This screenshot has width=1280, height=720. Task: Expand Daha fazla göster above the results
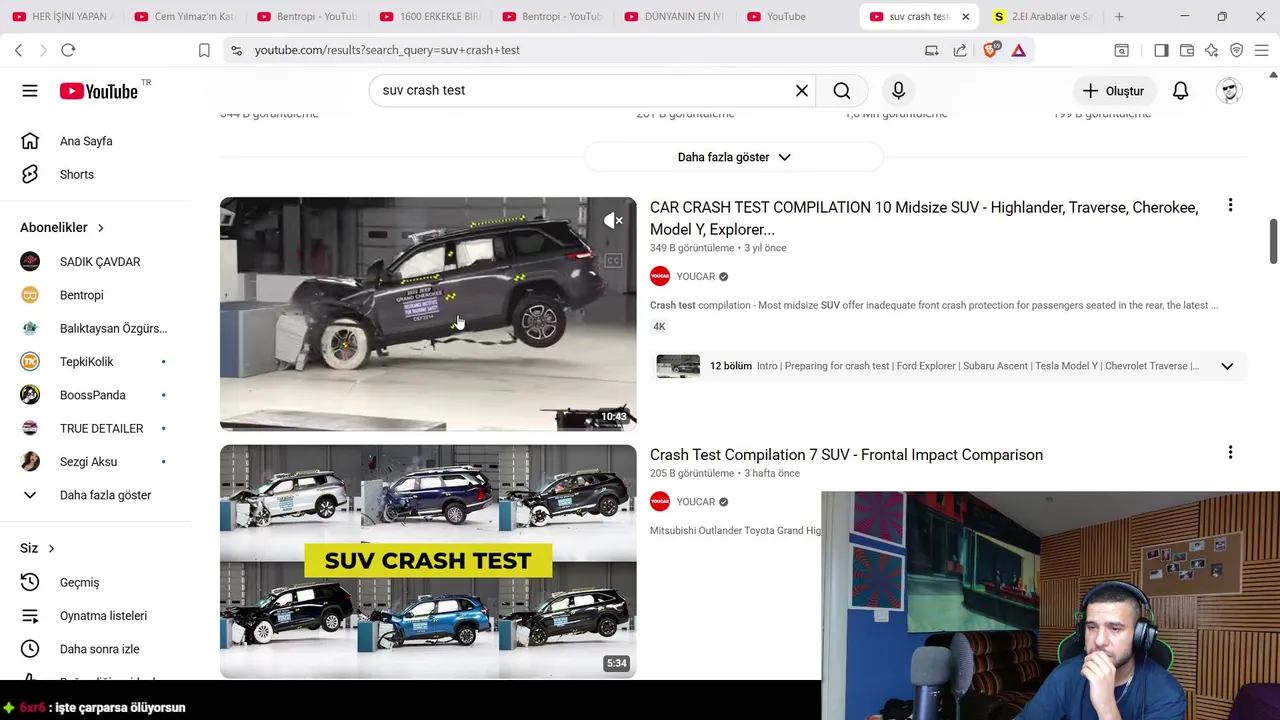[734, 157]
